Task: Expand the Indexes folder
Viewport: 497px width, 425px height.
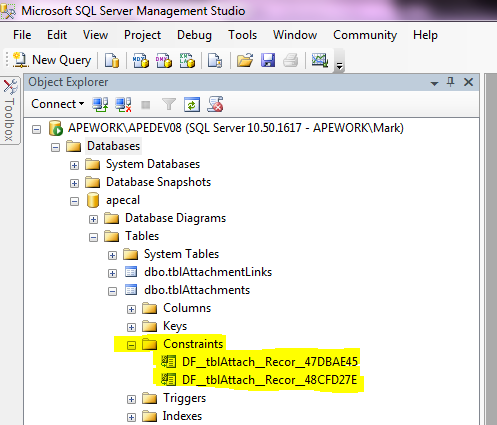Action: (131, 417)
